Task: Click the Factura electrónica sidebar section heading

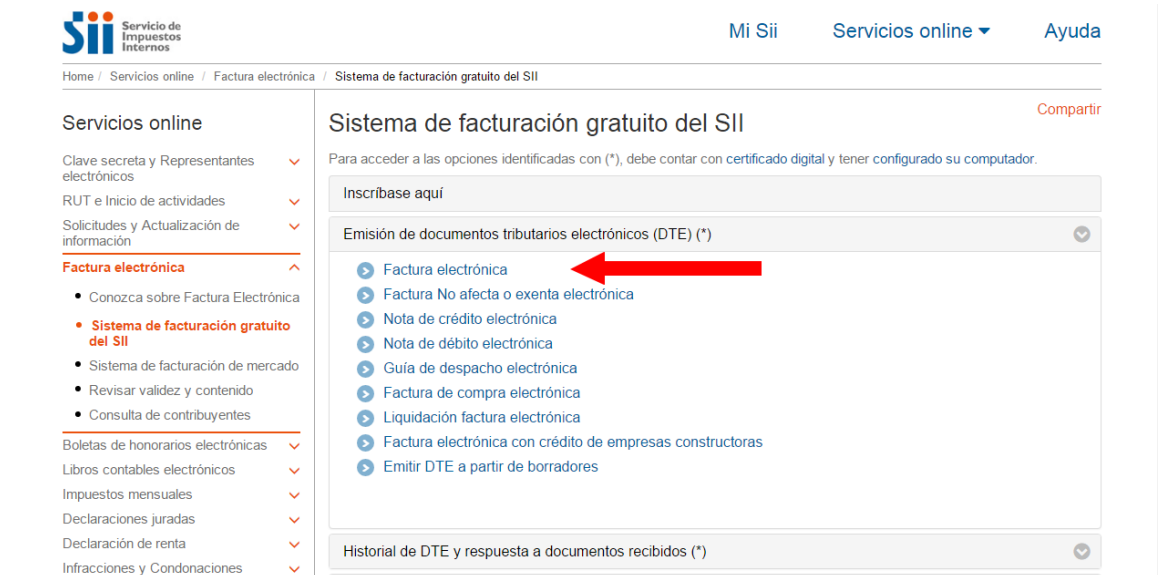Action: pyautogui.click(x=123, y=267)
